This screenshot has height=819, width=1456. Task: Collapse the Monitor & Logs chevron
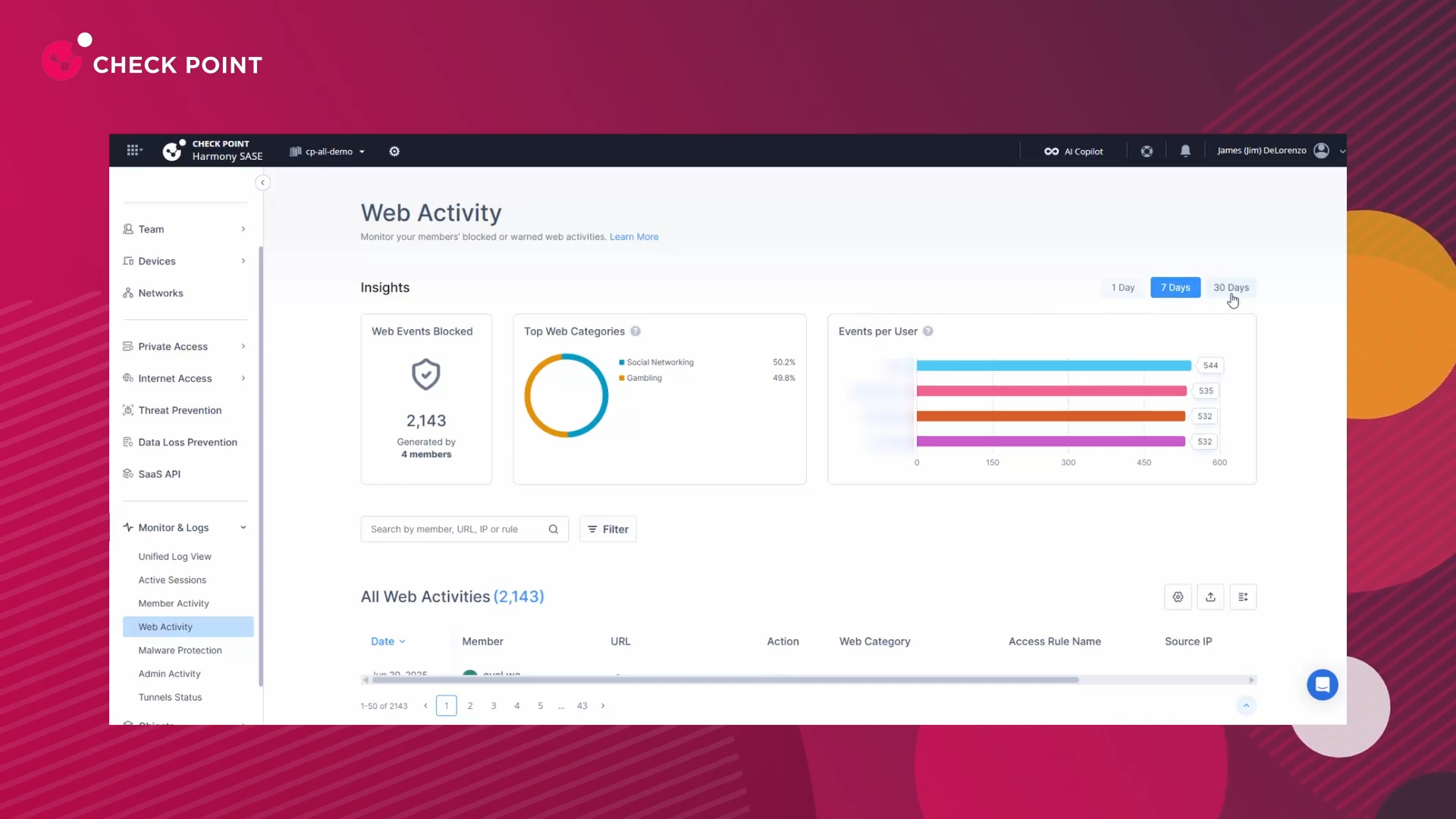pos(243,528)
